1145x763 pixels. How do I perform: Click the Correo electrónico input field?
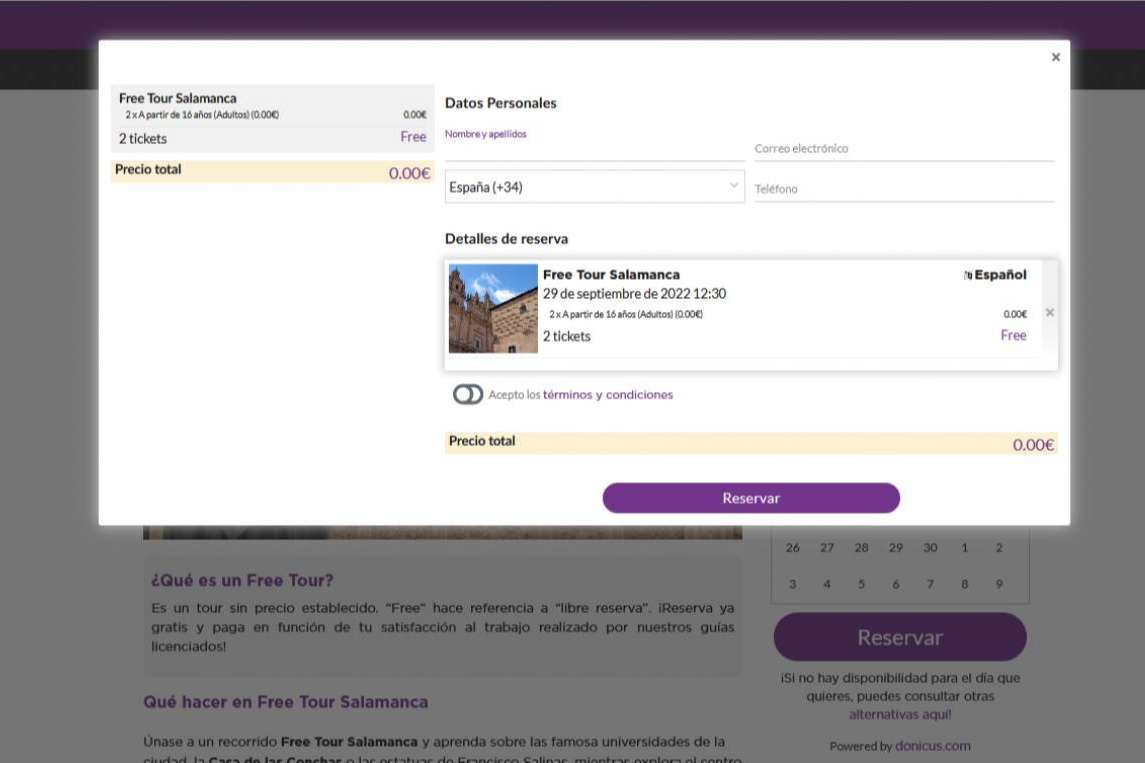903,149
